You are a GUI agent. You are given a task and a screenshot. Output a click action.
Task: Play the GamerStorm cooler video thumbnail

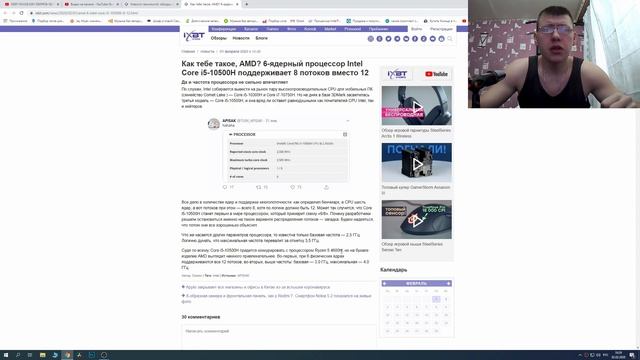[x=417, y=163]
